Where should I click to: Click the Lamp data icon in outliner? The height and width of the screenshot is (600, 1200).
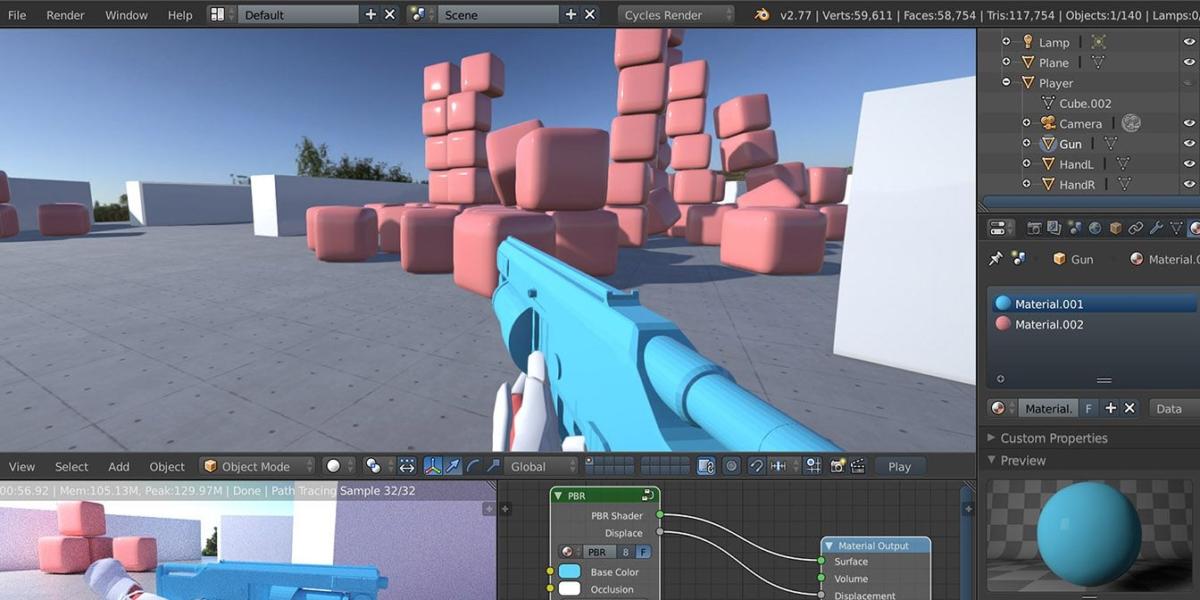1099,42
